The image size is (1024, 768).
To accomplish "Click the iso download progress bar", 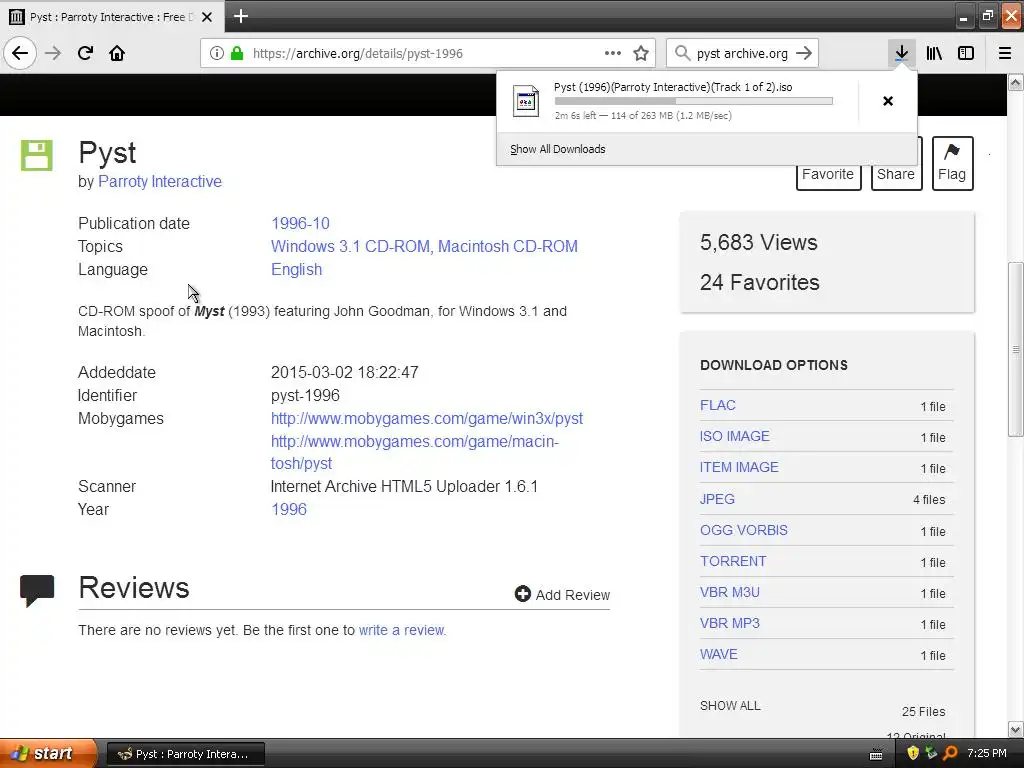I will click(694, 101).
